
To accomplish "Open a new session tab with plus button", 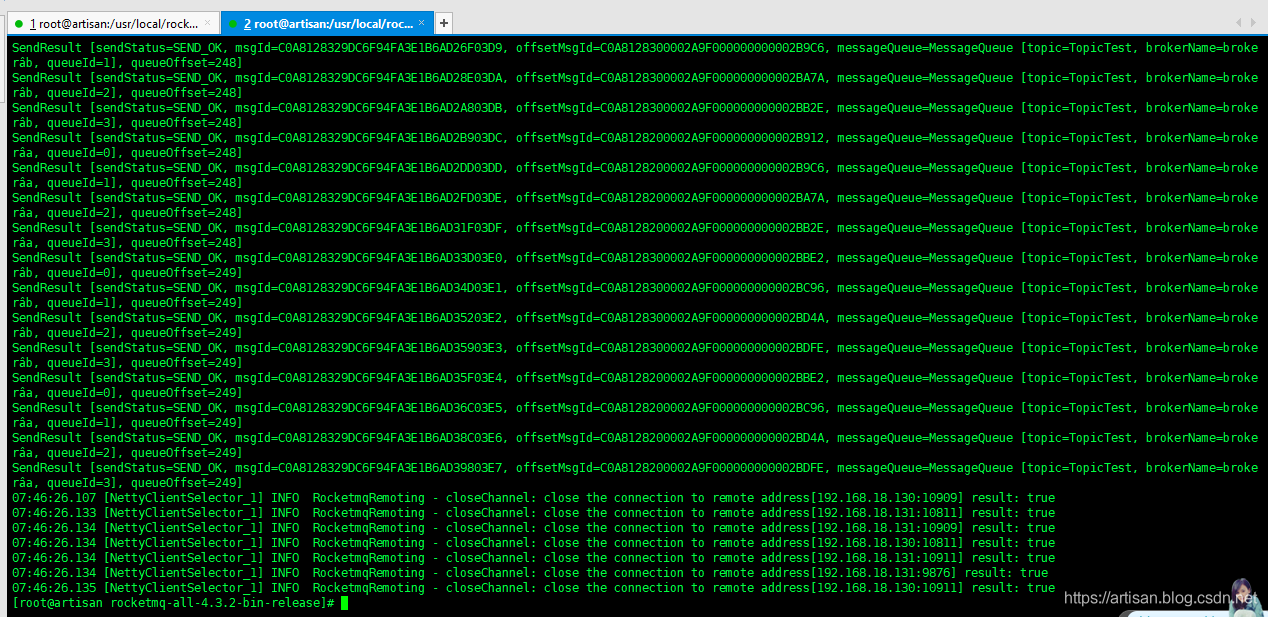I will point(444,23).
